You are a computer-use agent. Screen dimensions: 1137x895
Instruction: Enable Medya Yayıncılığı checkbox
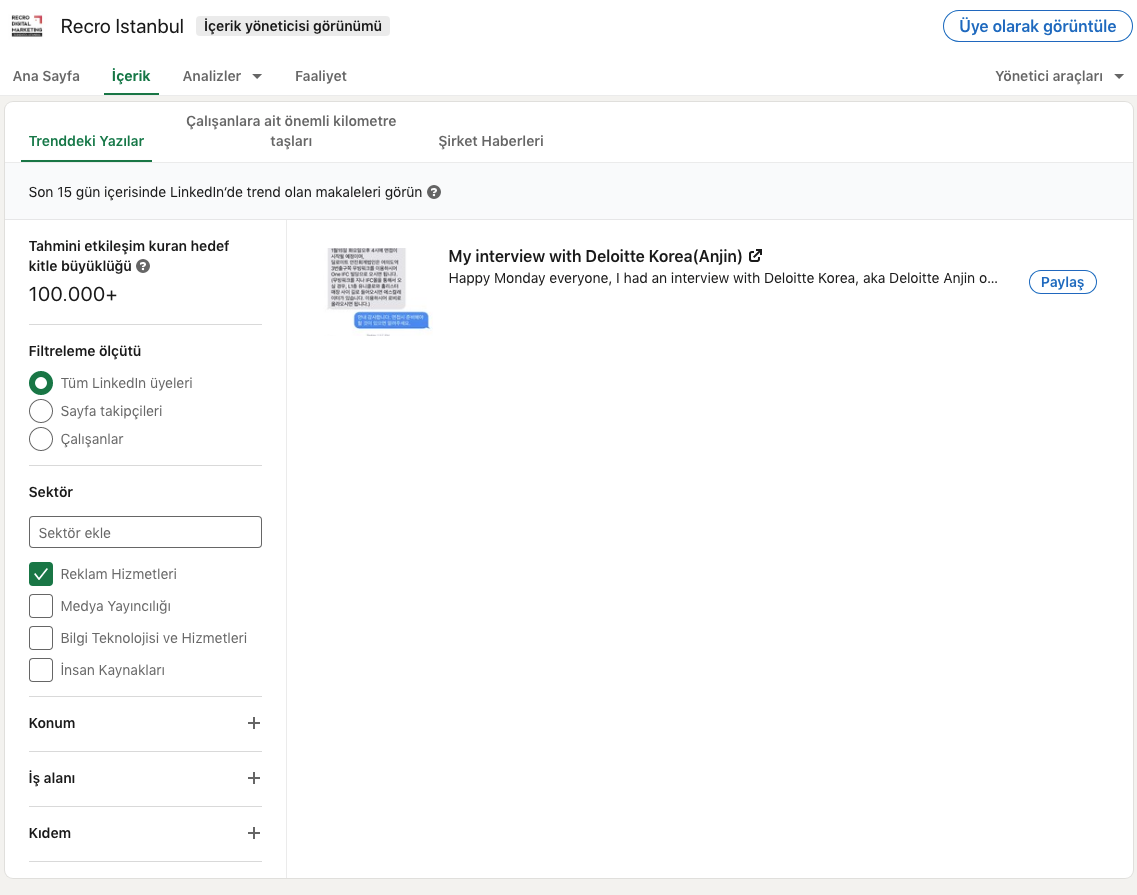click(x=41, y=606)
